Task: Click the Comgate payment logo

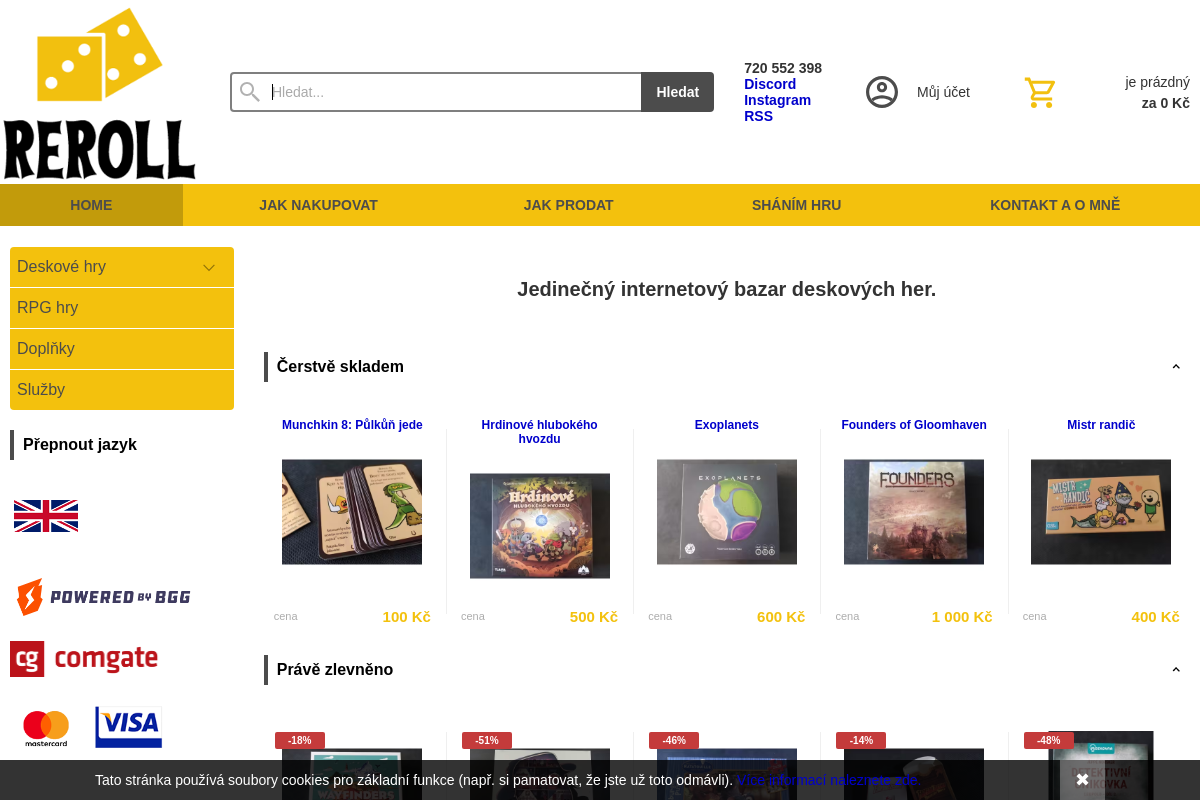Action: tap(84, 659)
